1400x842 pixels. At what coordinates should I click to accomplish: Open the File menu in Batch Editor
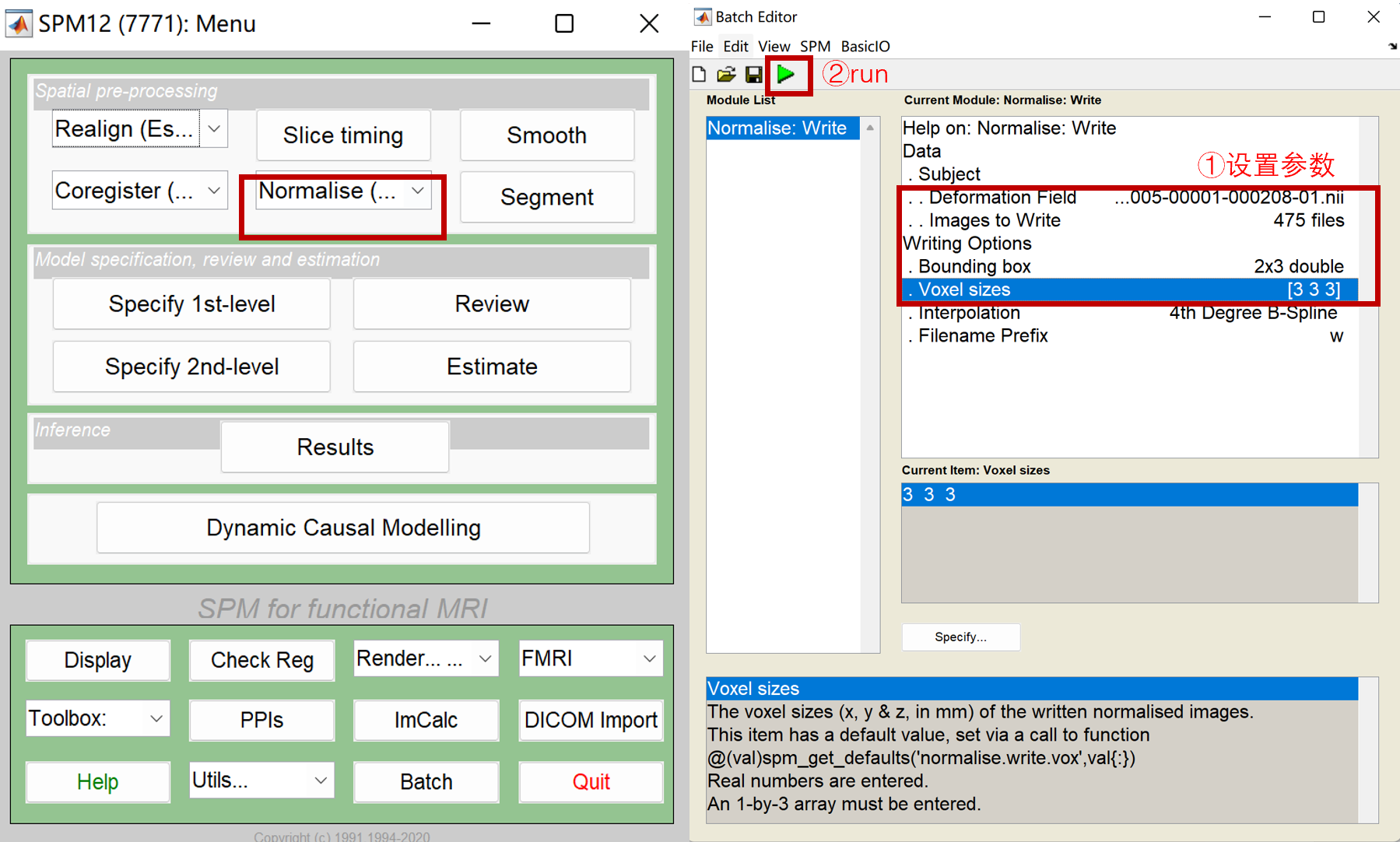click(702, 47)
